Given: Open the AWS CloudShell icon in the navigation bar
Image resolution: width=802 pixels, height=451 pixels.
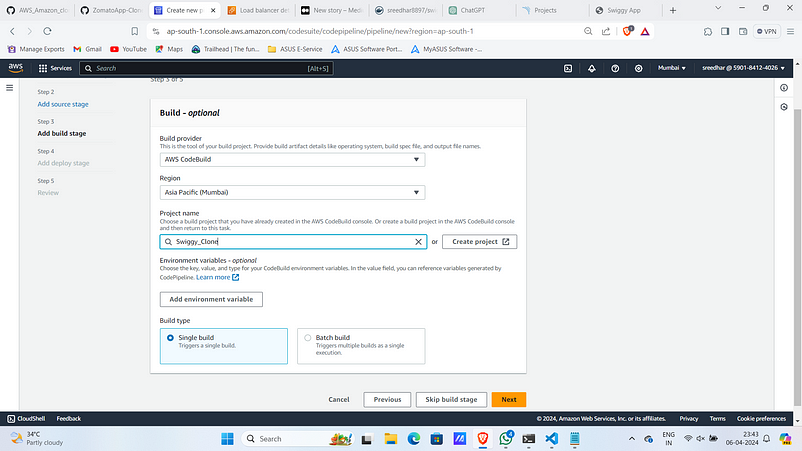Looking at the screenshot, I should point(568,68).
